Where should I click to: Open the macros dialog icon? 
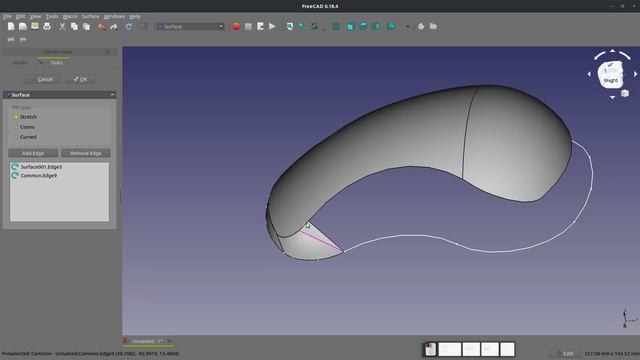[260, 27]
